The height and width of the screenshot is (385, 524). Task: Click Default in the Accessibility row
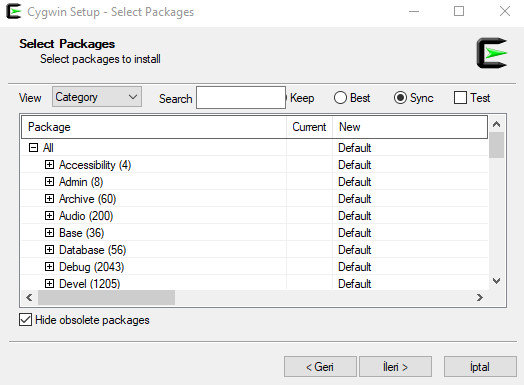355,165
